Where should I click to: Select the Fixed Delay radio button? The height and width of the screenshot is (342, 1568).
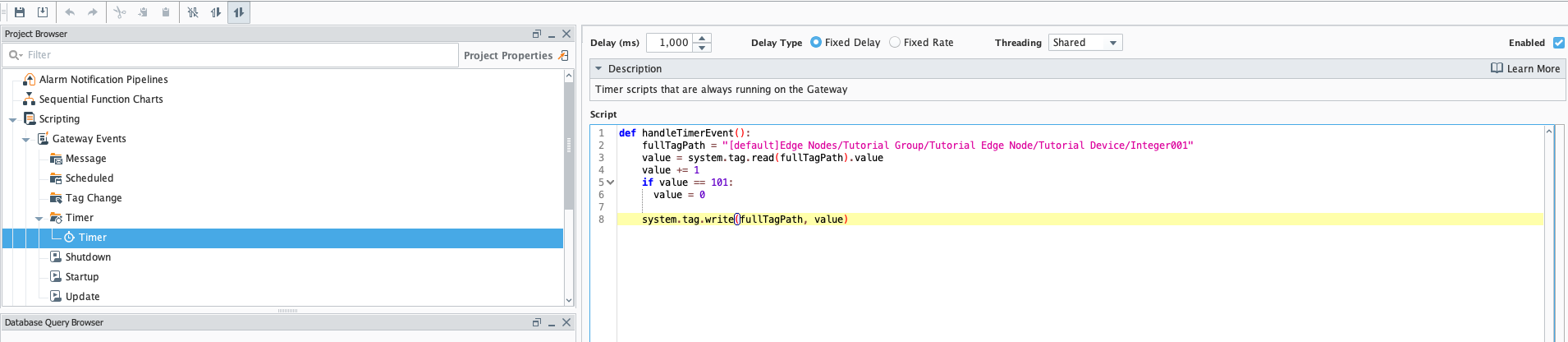pyautogui.click(x=816, y=42)
